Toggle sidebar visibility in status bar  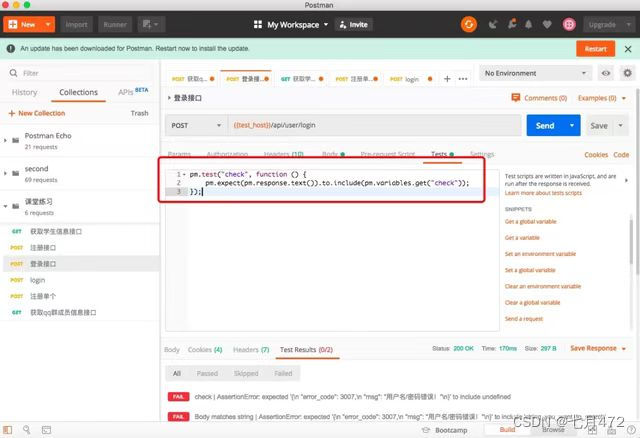click(8, 429)
